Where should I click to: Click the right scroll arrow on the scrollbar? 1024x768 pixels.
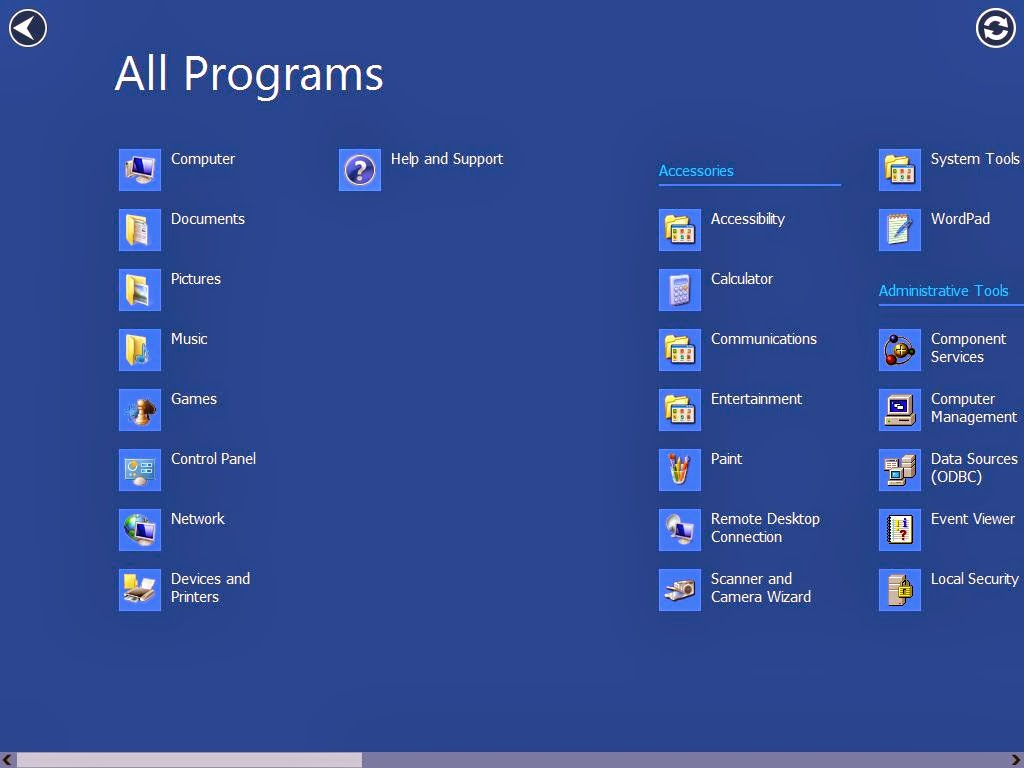1015,760
